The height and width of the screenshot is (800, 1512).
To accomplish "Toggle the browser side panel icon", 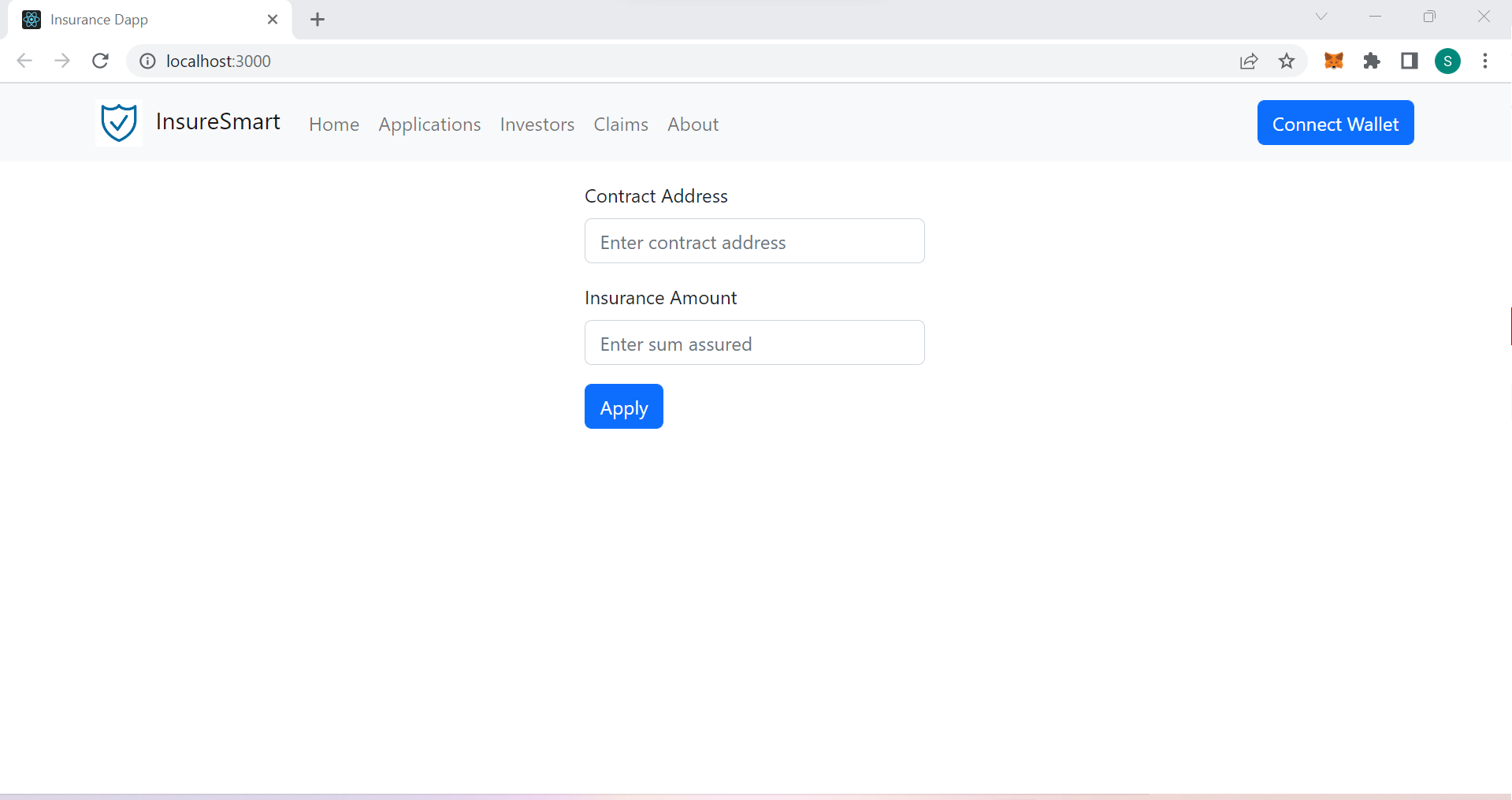I will (x=1410, y=61).
